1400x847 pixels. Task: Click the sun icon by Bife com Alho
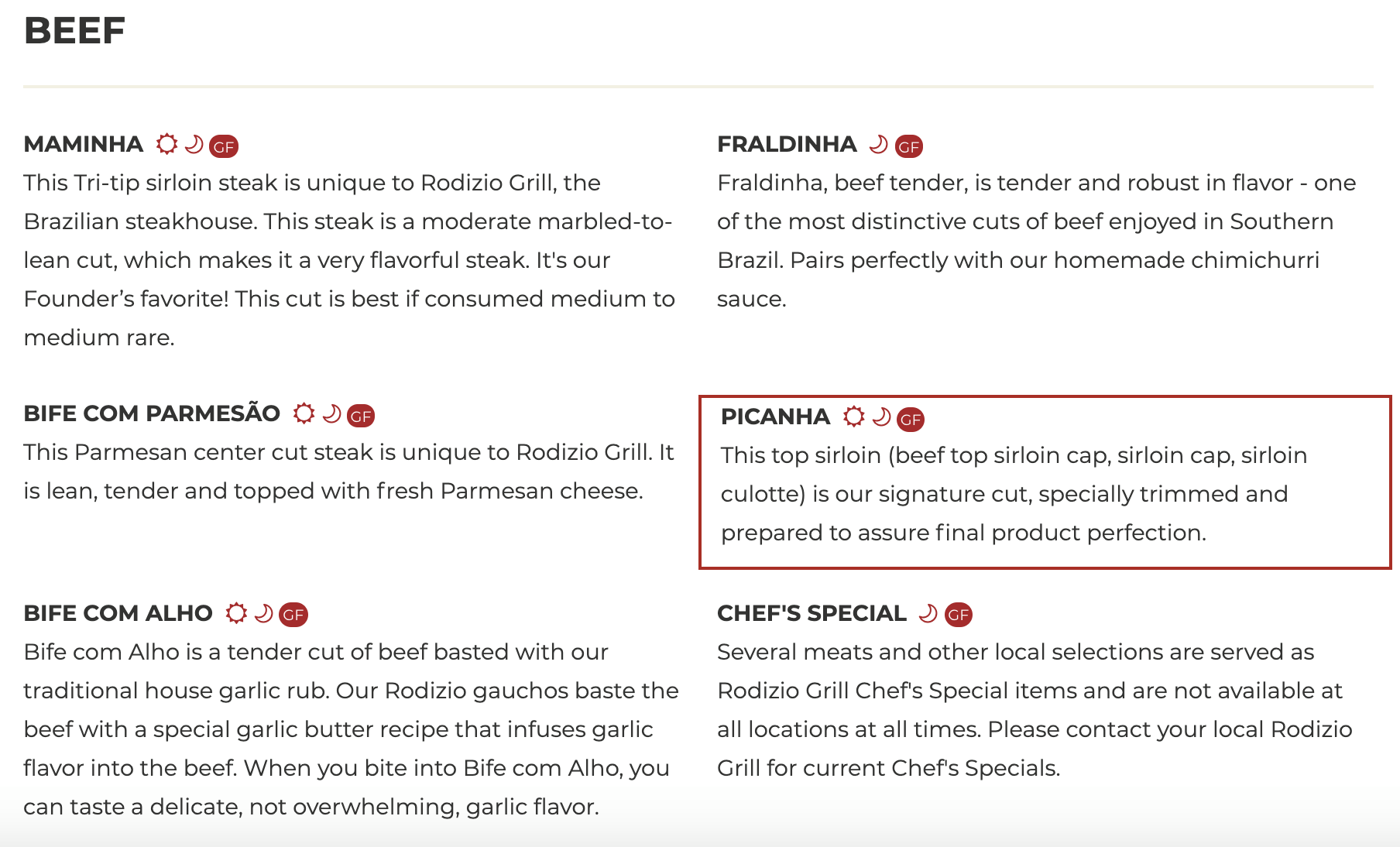(x=236, y=613)
